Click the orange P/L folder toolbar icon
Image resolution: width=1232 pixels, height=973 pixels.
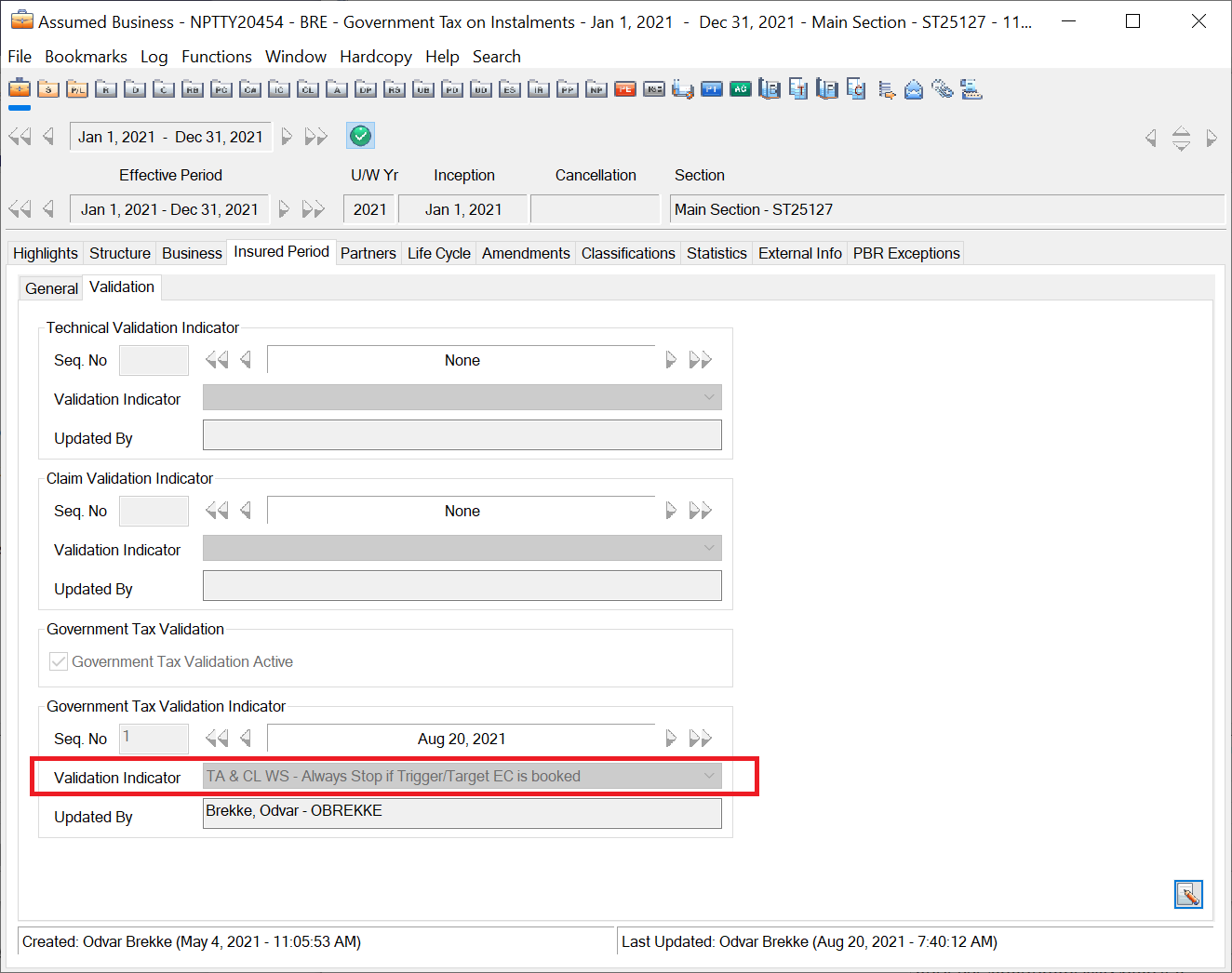coord(77,89)
